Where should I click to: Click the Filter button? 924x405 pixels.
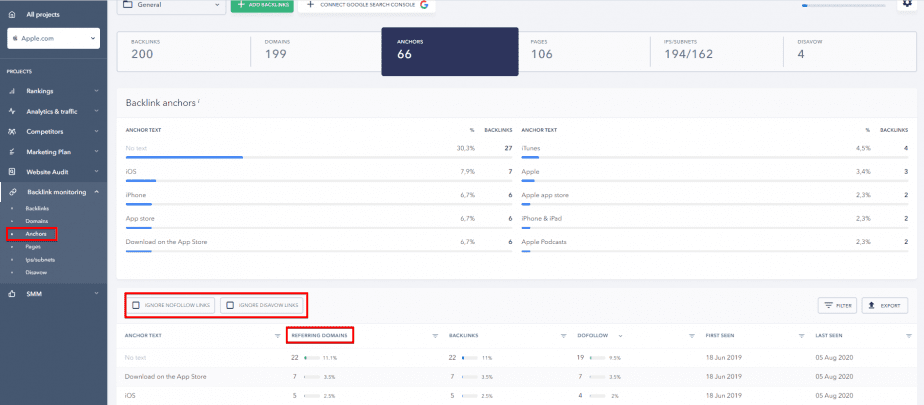[837, 305]
